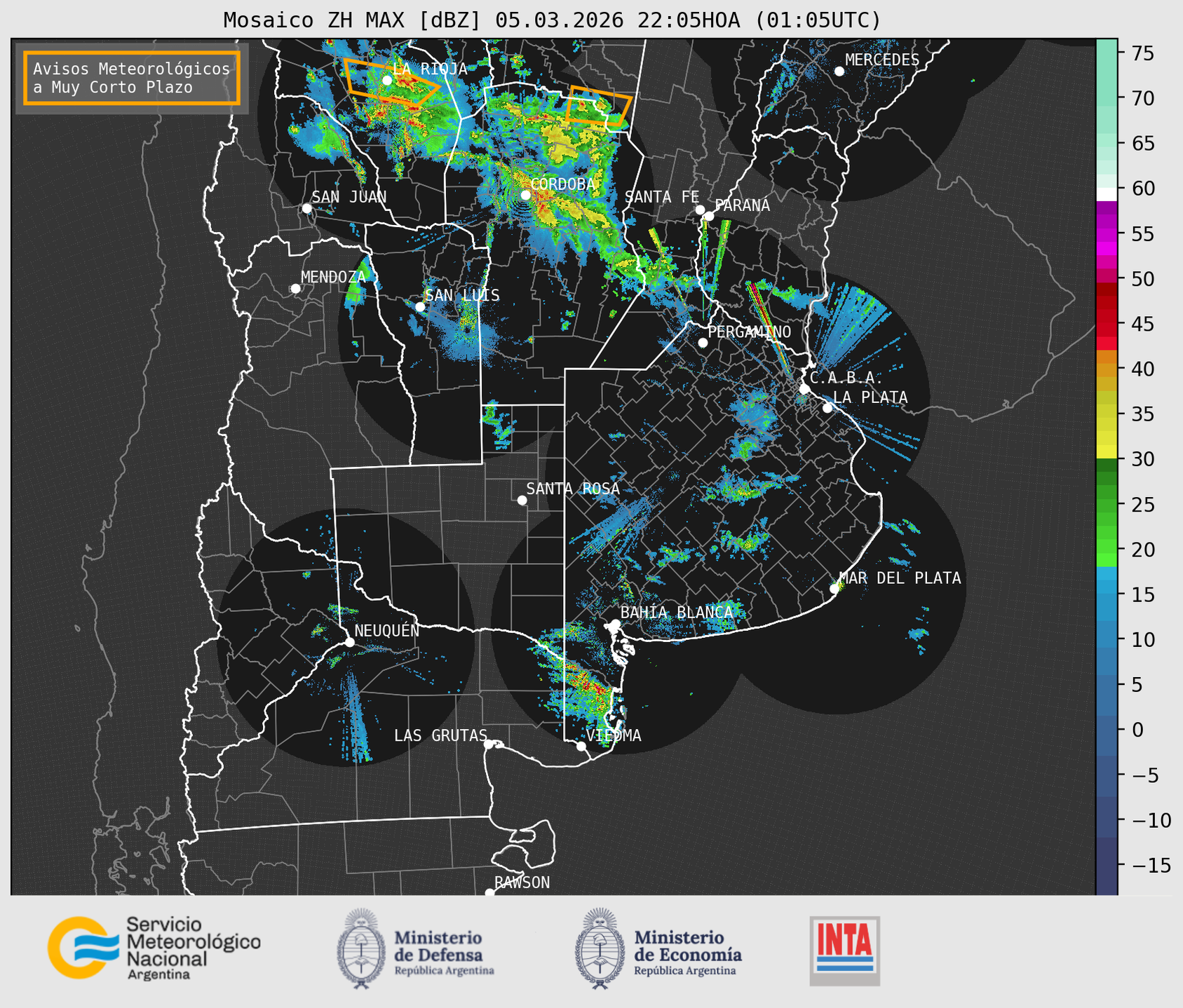This screenshot has width=1183, height=1008.
Task: Click the 30 dBZ colorbar label
Action: click(x=1143, y=459)
